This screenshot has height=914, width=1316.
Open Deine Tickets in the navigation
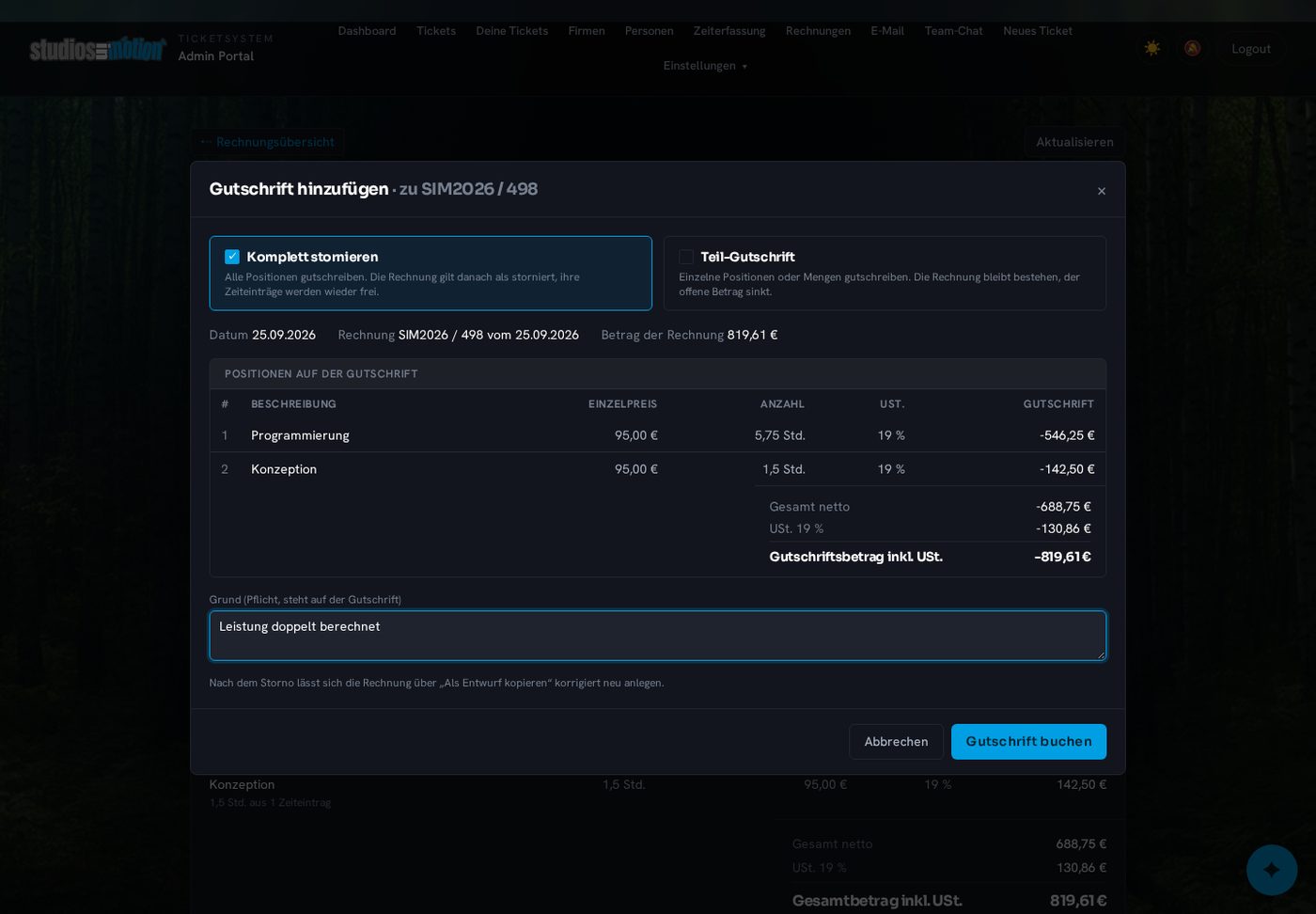[512, 31]
